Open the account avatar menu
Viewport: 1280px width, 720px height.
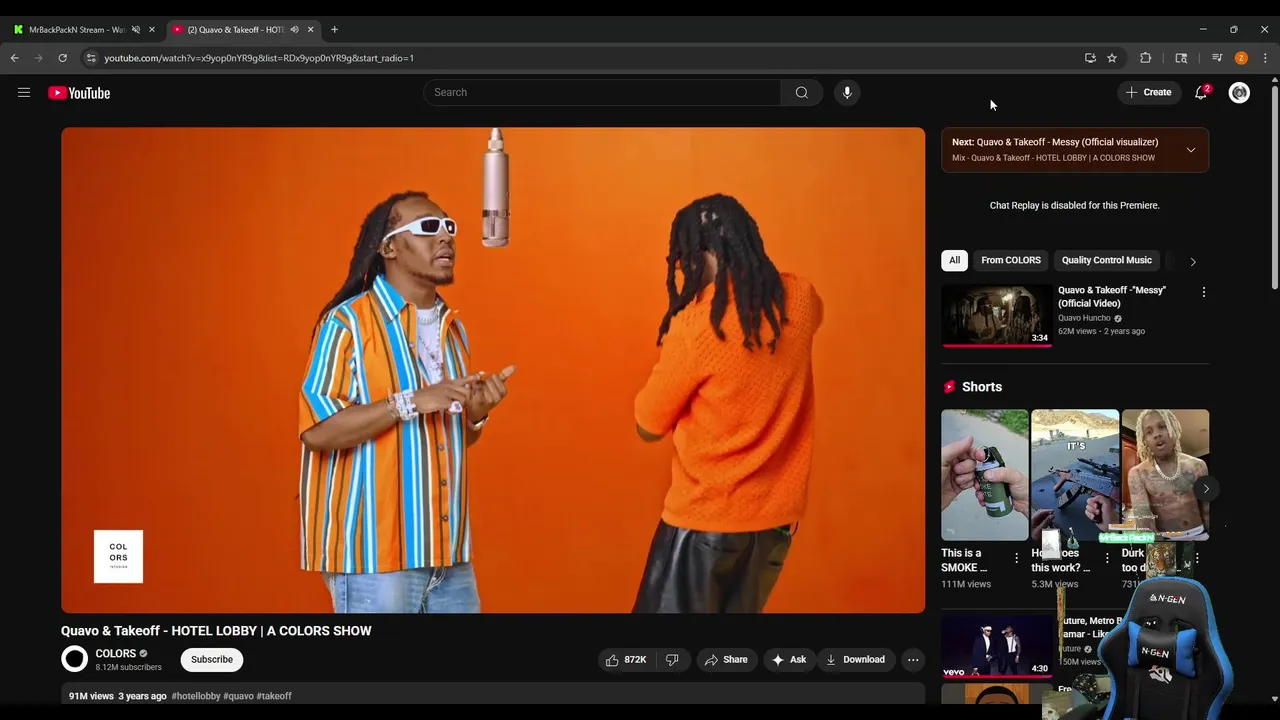pyautogui.click(x=1239, y=93)
